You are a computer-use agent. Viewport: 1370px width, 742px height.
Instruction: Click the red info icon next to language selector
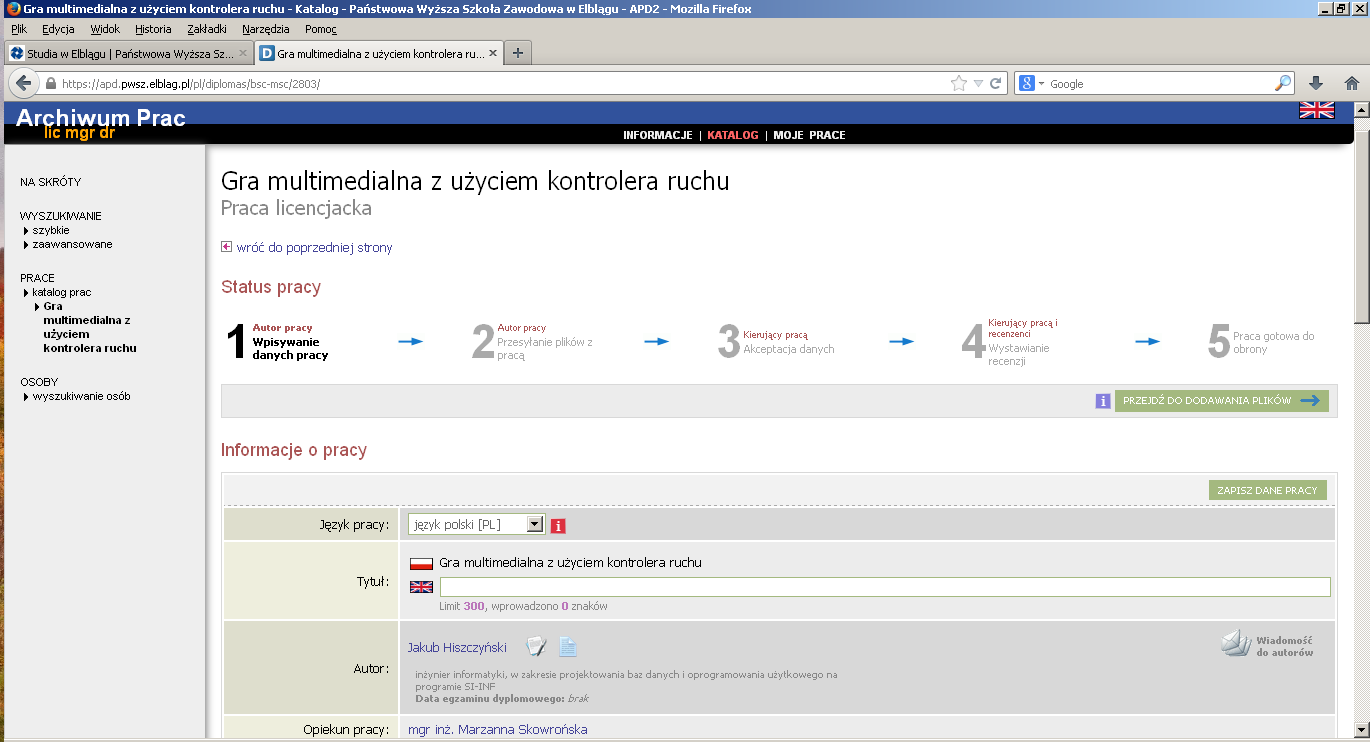[x=558, y=526]
